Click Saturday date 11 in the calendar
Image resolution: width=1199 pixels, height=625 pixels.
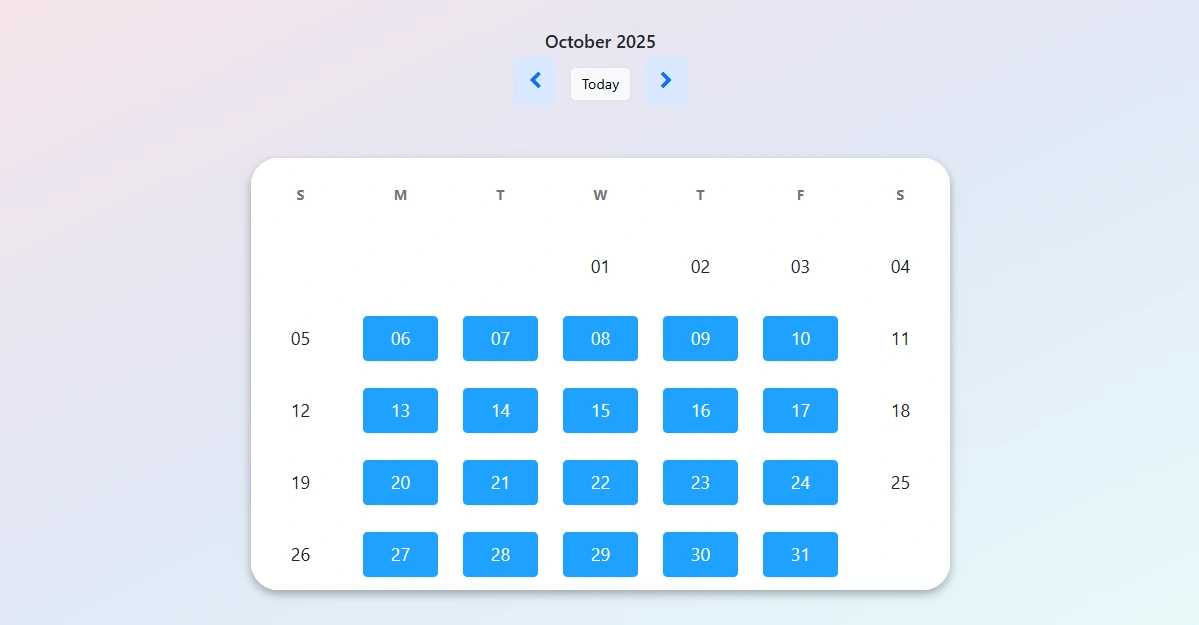[900, 338]
